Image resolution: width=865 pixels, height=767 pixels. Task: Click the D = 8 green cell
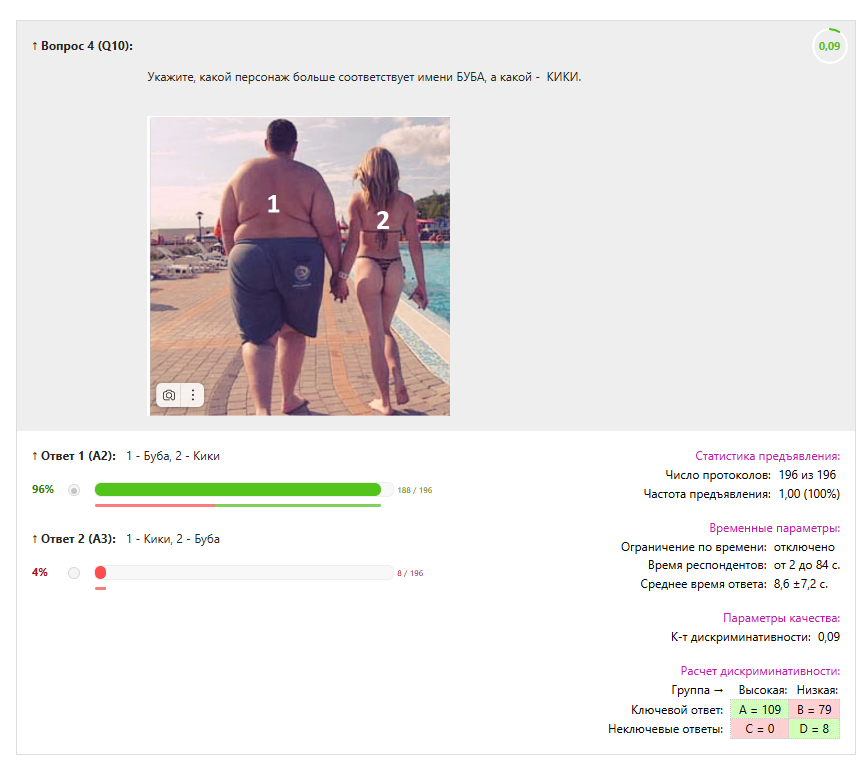[814, 729]
